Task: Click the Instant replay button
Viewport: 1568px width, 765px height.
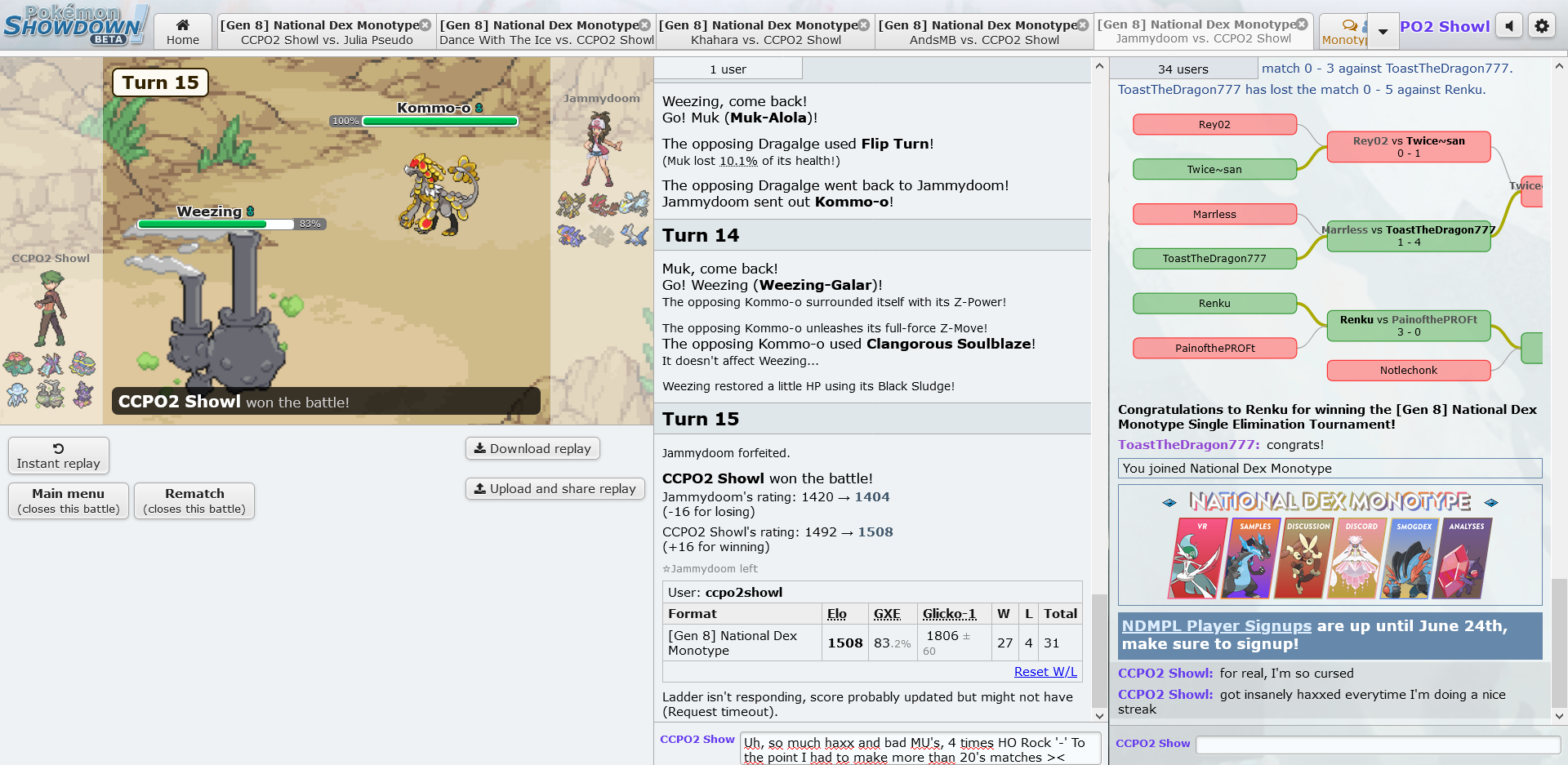Action: [x=59, y=456]
